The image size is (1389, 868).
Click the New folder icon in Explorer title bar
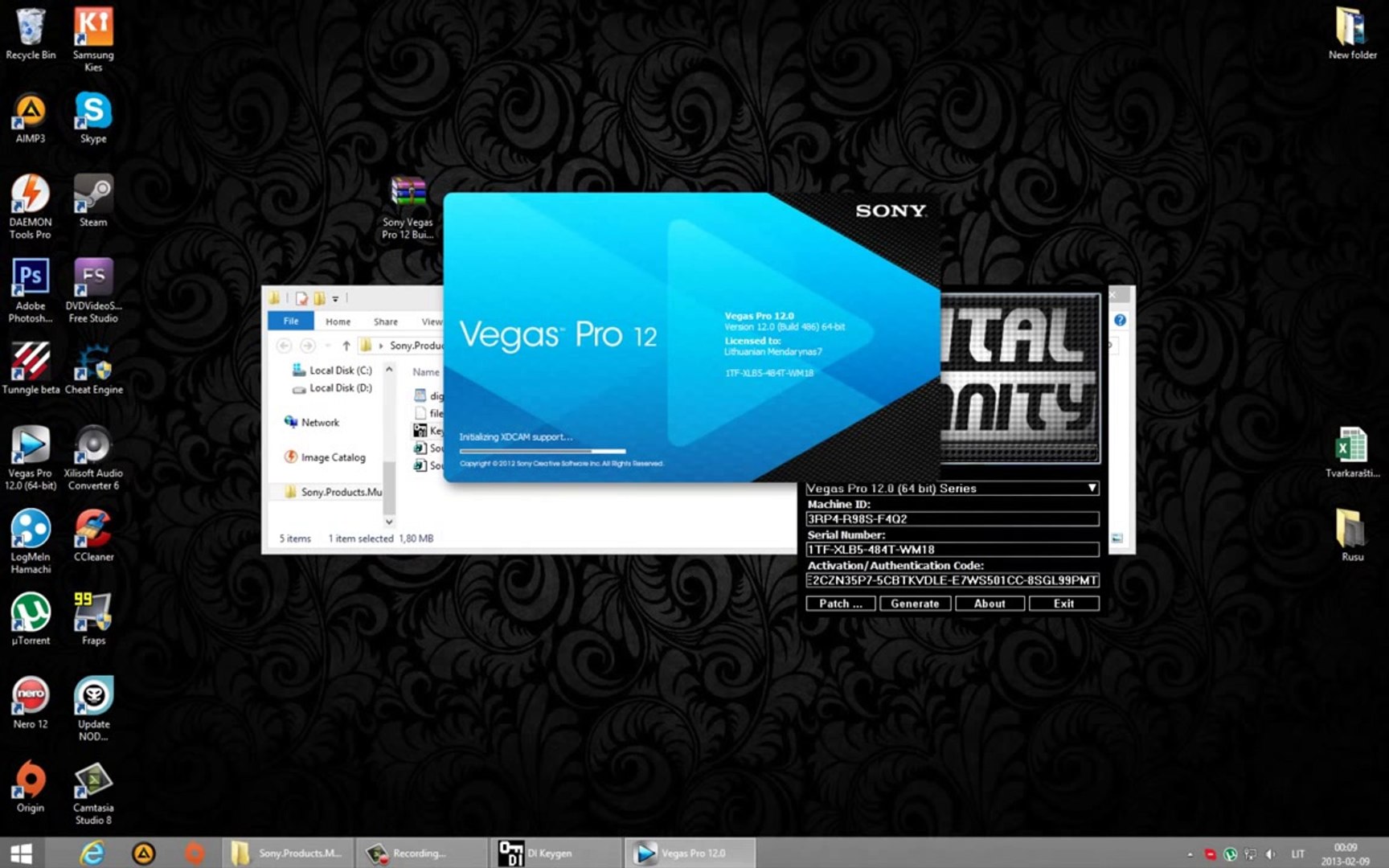click(319, 299)
